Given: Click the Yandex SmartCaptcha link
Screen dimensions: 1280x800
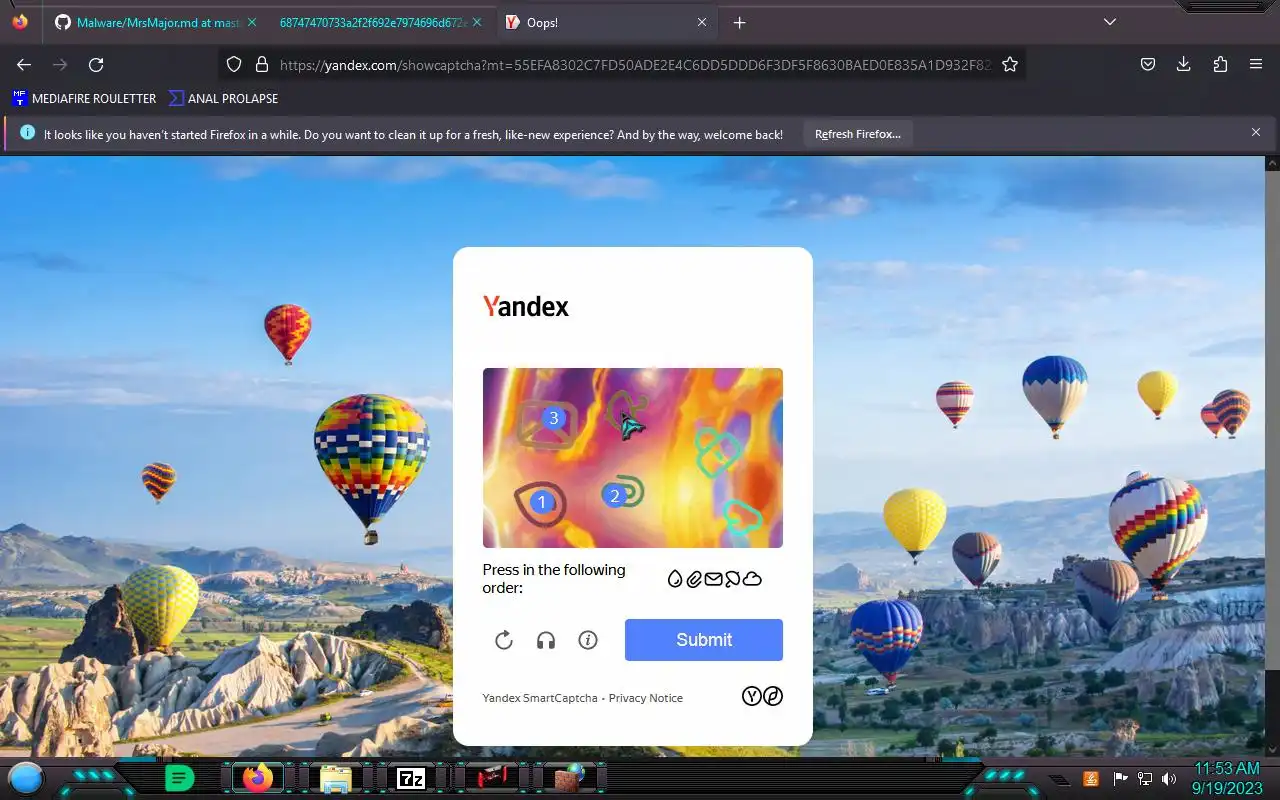Looking at the screenshot, I should pos(540,698).
